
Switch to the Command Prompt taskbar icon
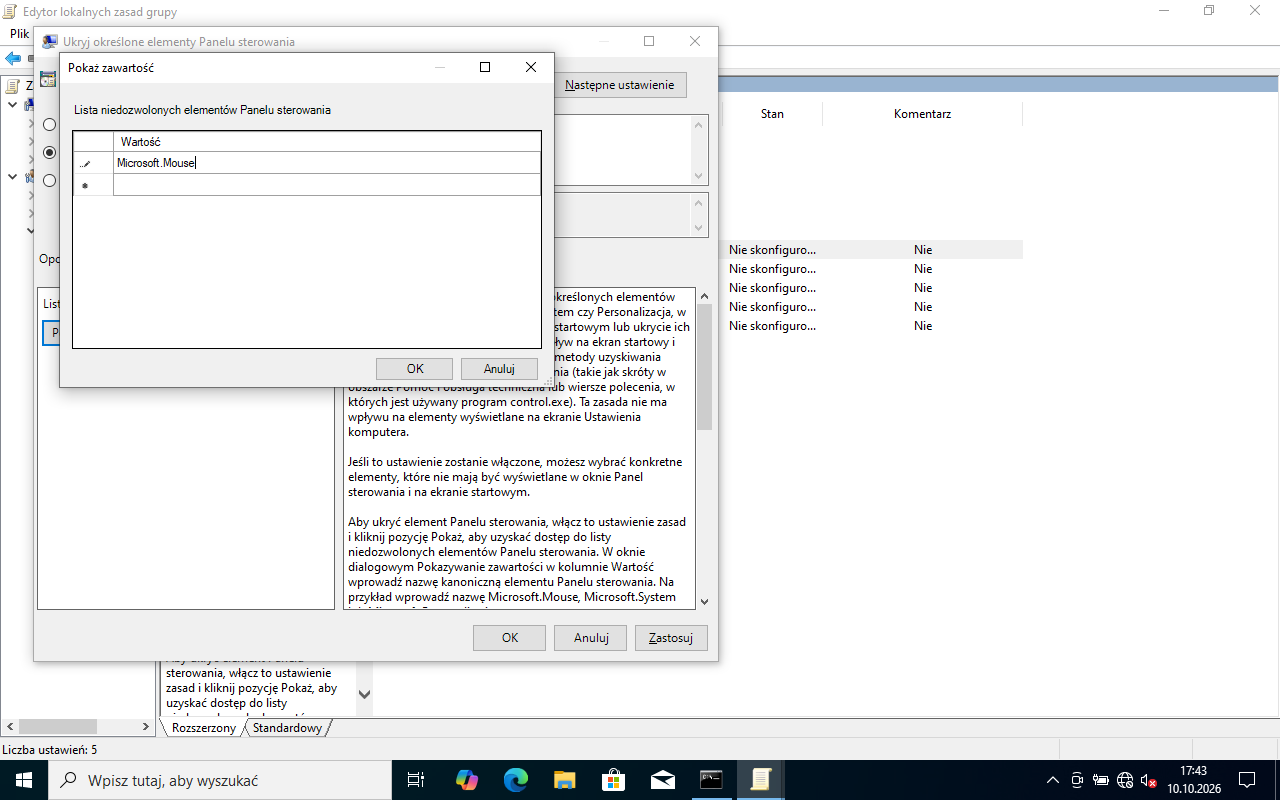coord(711,780)
